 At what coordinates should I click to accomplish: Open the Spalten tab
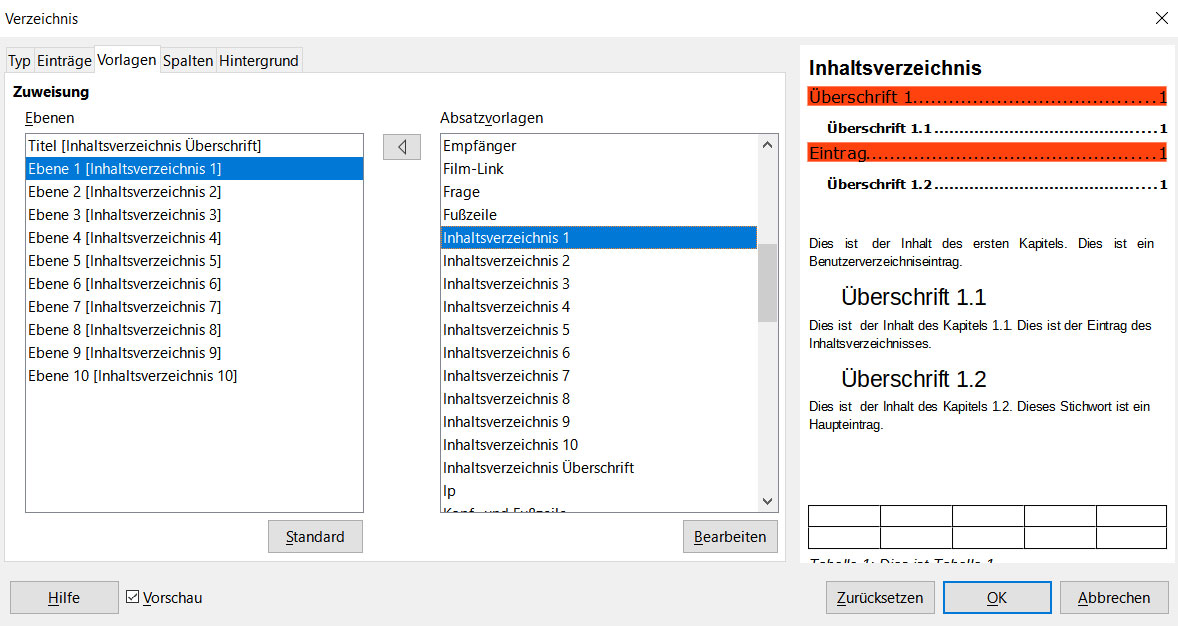(x=188, y=60)
